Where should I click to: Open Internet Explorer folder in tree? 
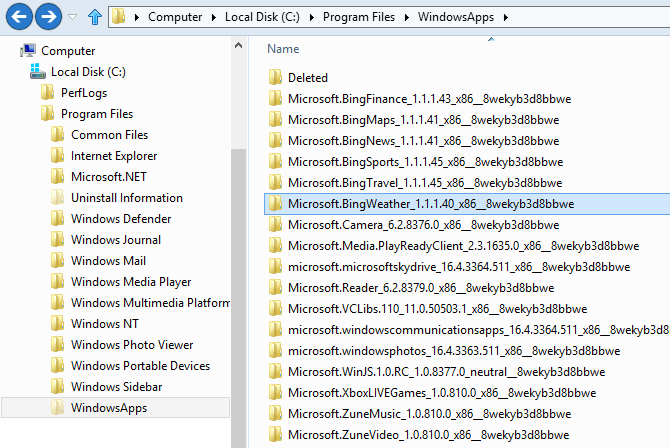coord(114,156)
